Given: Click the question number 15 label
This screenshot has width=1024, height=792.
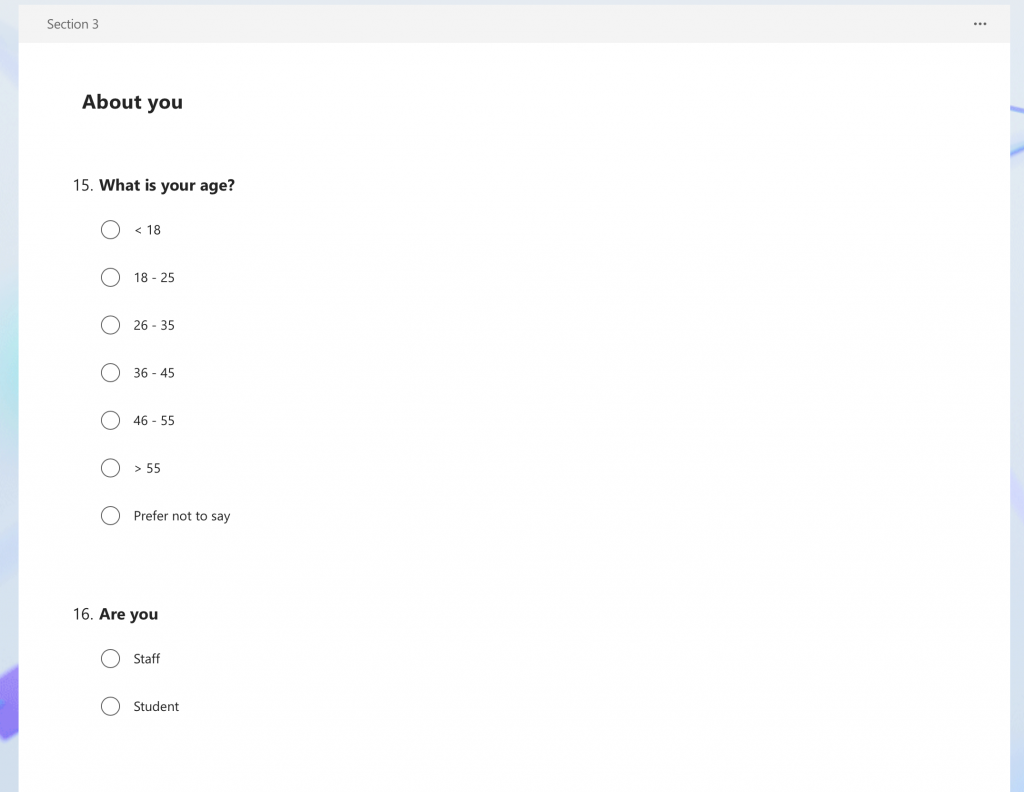Looking at the screenshot, I should 83,185.
